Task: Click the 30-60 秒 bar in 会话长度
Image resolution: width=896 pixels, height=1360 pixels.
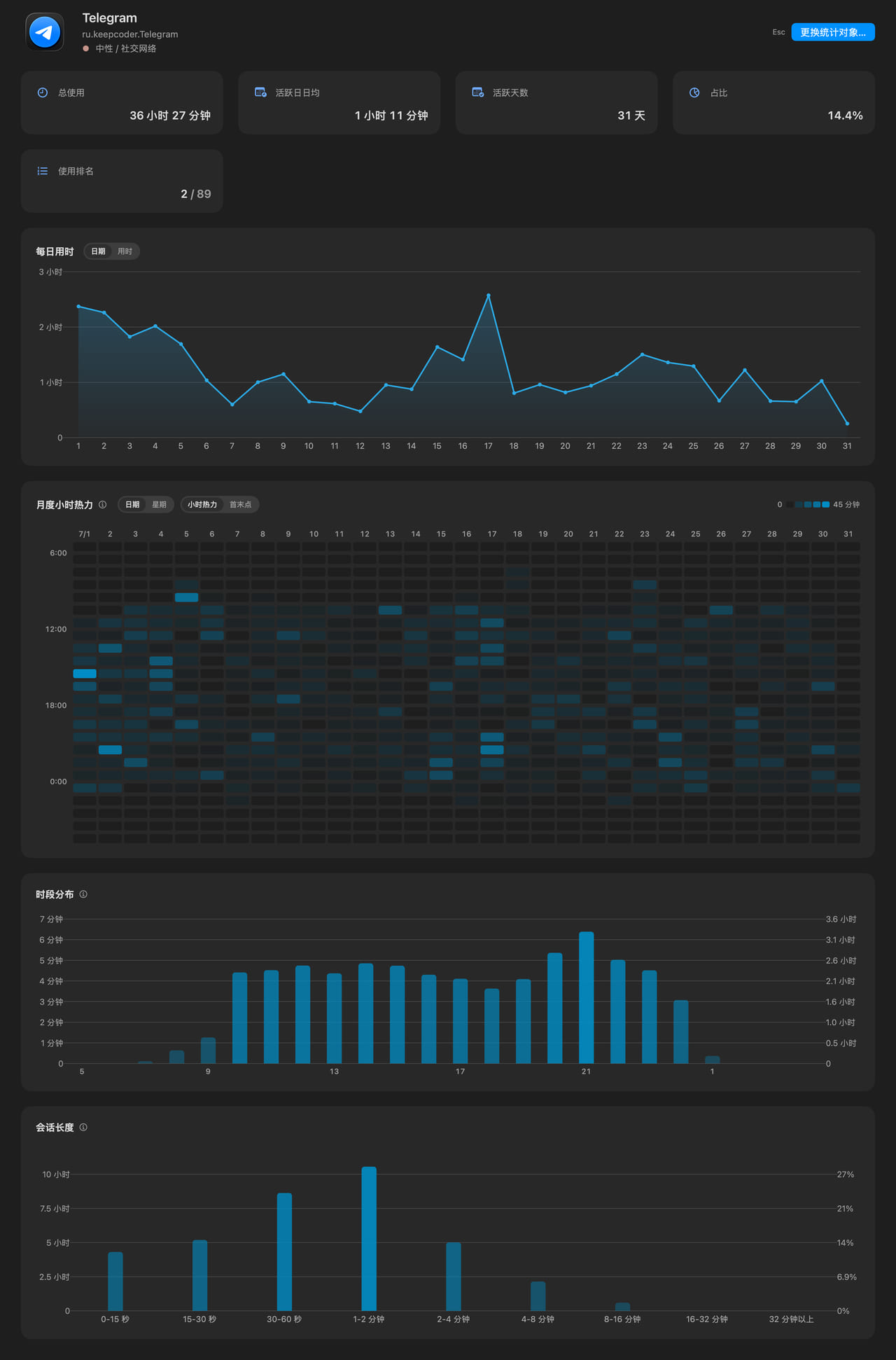Action: (x=284, y=1251)
